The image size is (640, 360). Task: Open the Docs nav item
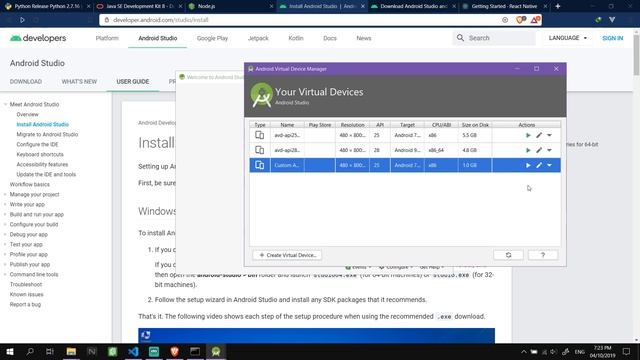(330, 38)
